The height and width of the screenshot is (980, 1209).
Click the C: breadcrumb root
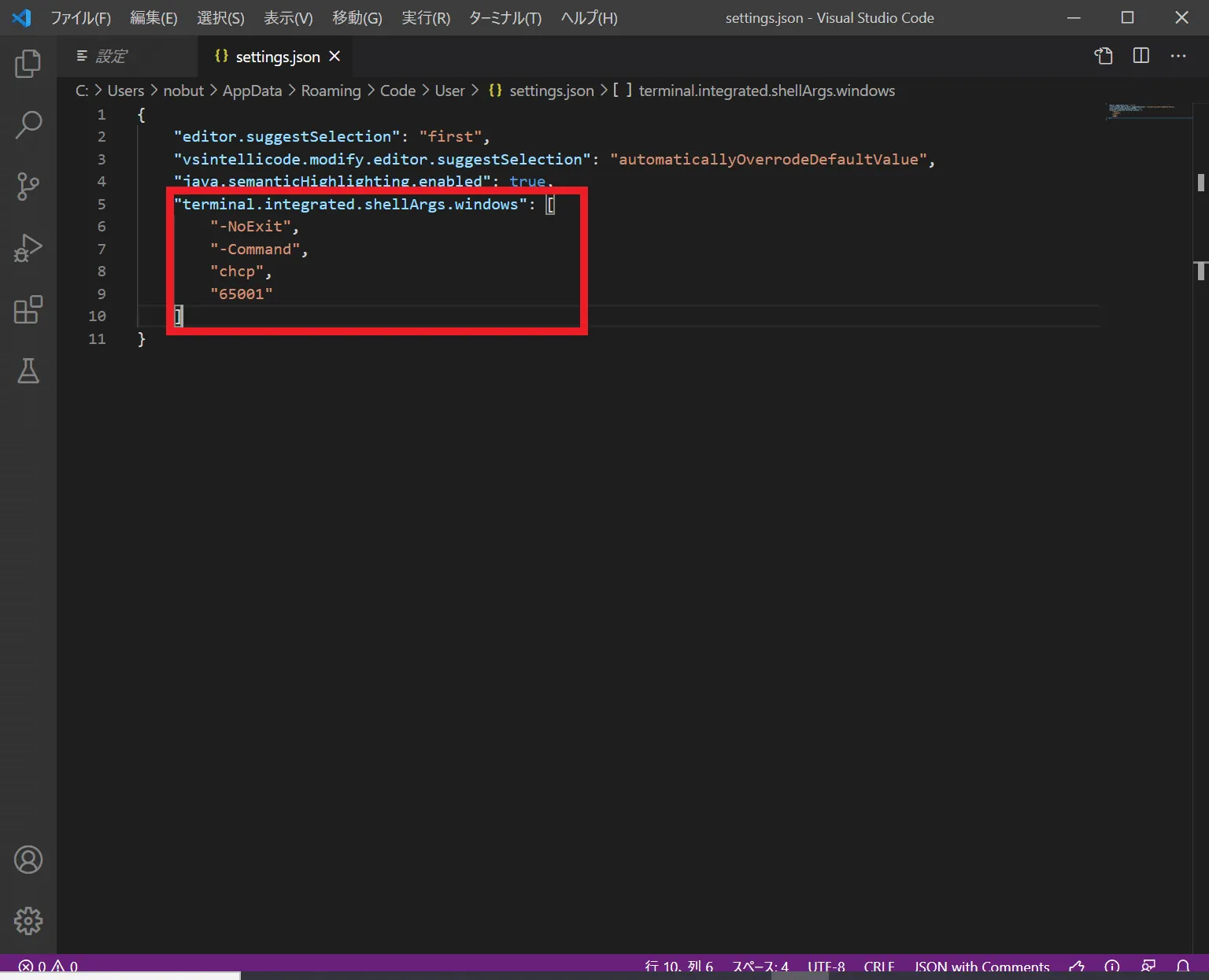tap(82, 91)
